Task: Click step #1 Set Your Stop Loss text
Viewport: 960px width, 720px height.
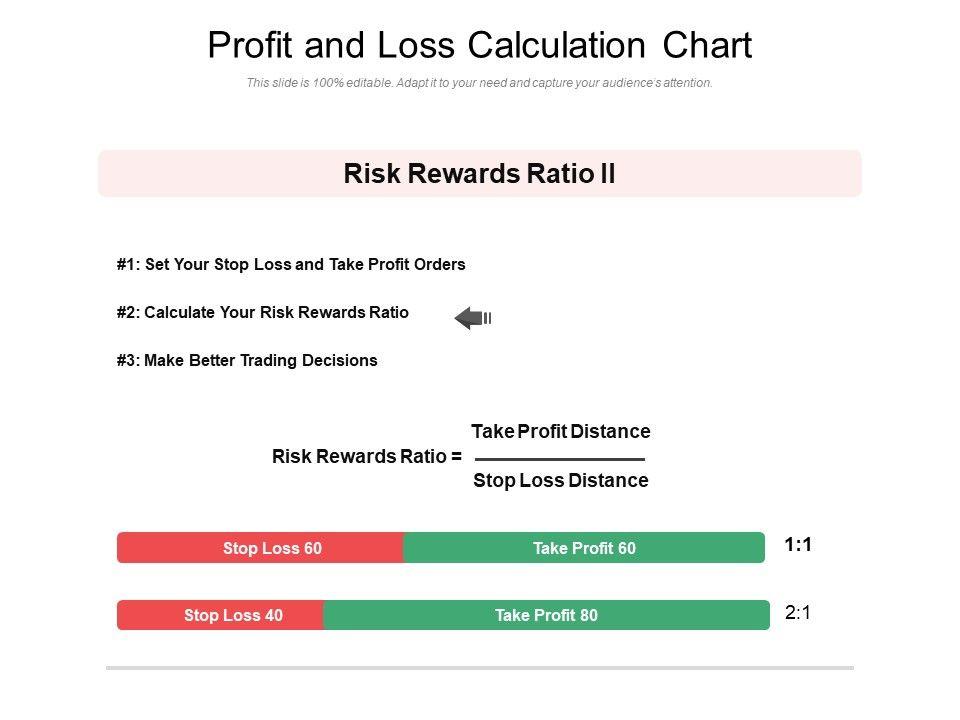Action: click(291, 265)
